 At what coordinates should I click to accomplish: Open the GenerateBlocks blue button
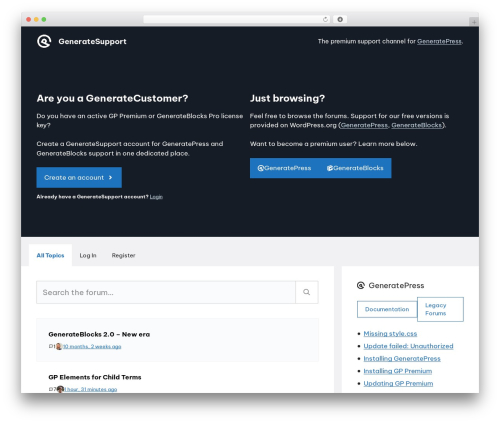coord(355,168)
